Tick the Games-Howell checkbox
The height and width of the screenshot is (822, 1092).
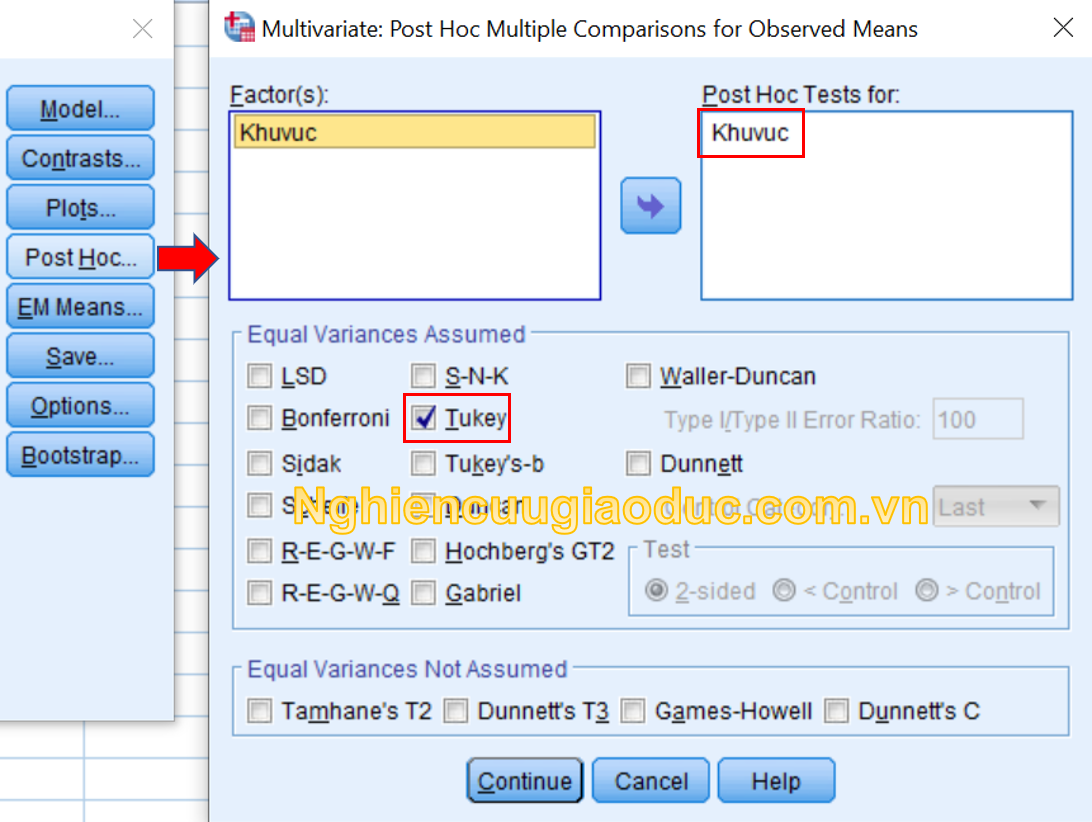633,711
